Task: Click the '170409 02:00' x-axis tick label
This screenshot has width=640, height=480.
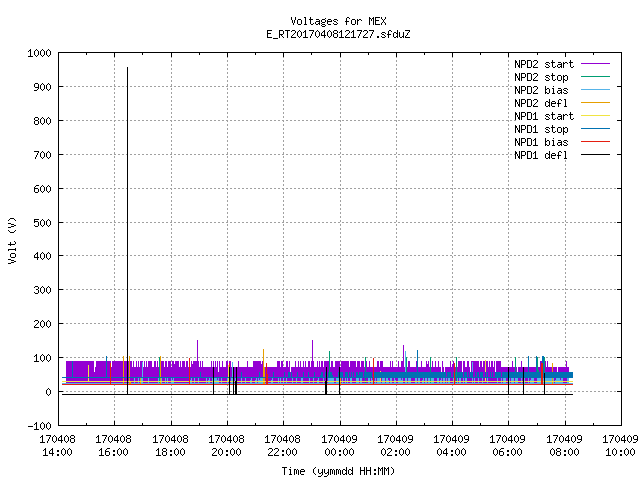Action: [395, 446]
